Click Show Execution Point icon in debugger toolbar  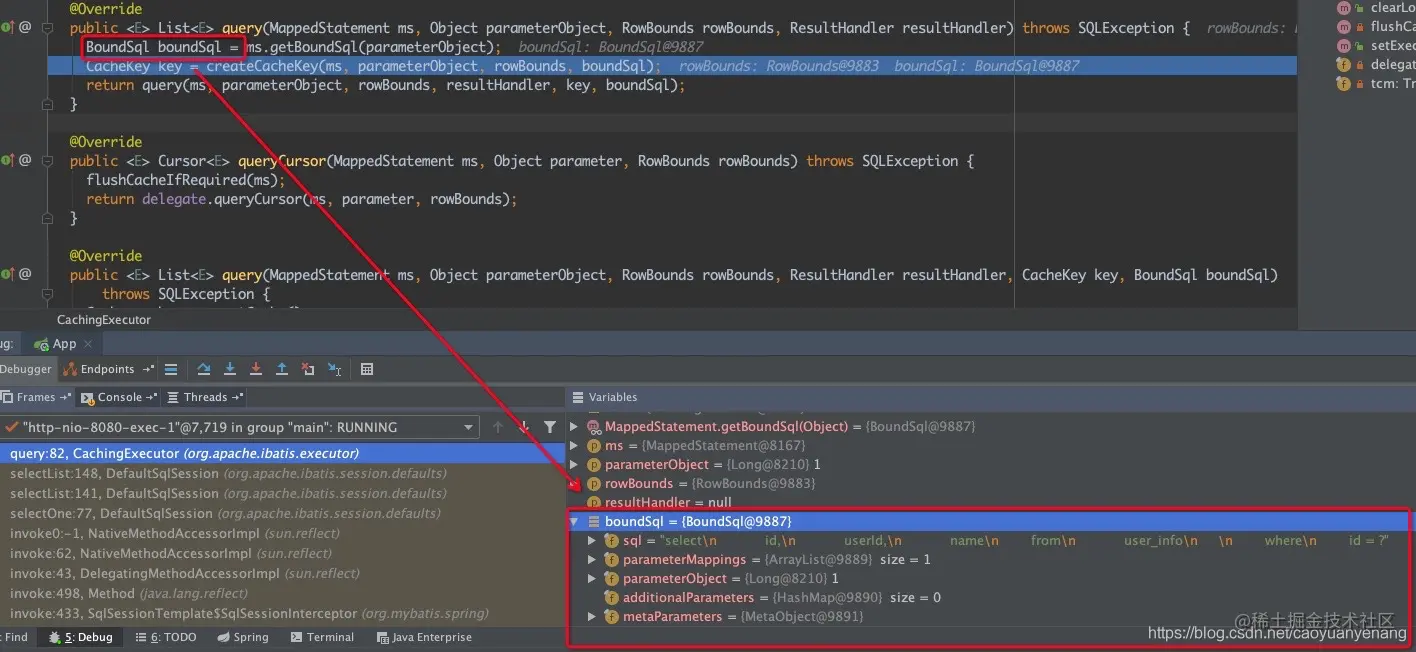point(171,369)
